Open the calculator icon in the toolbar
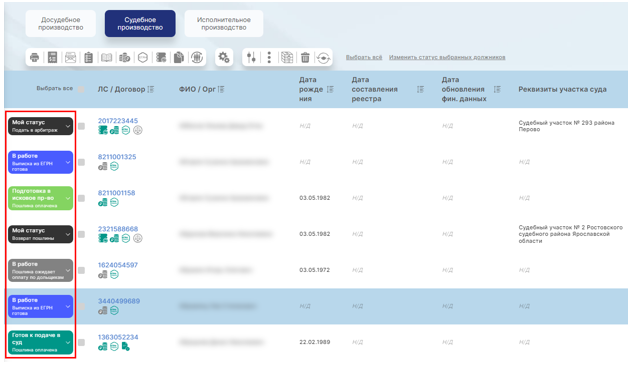 52,58
